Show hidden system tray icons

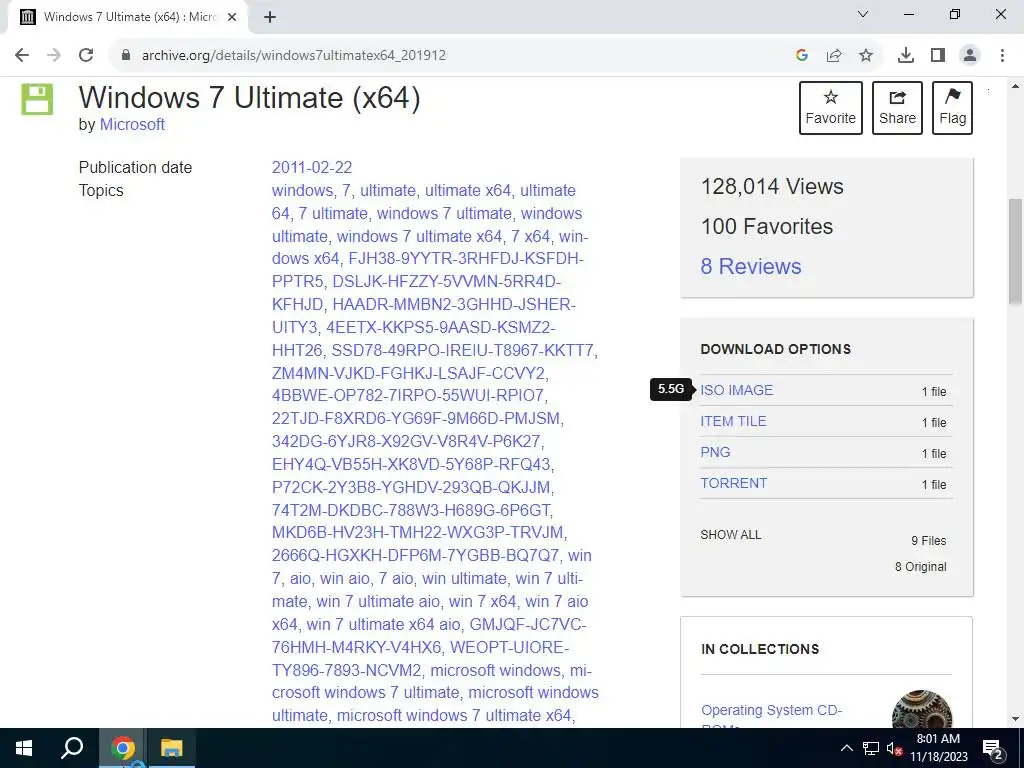coord(846,748)
